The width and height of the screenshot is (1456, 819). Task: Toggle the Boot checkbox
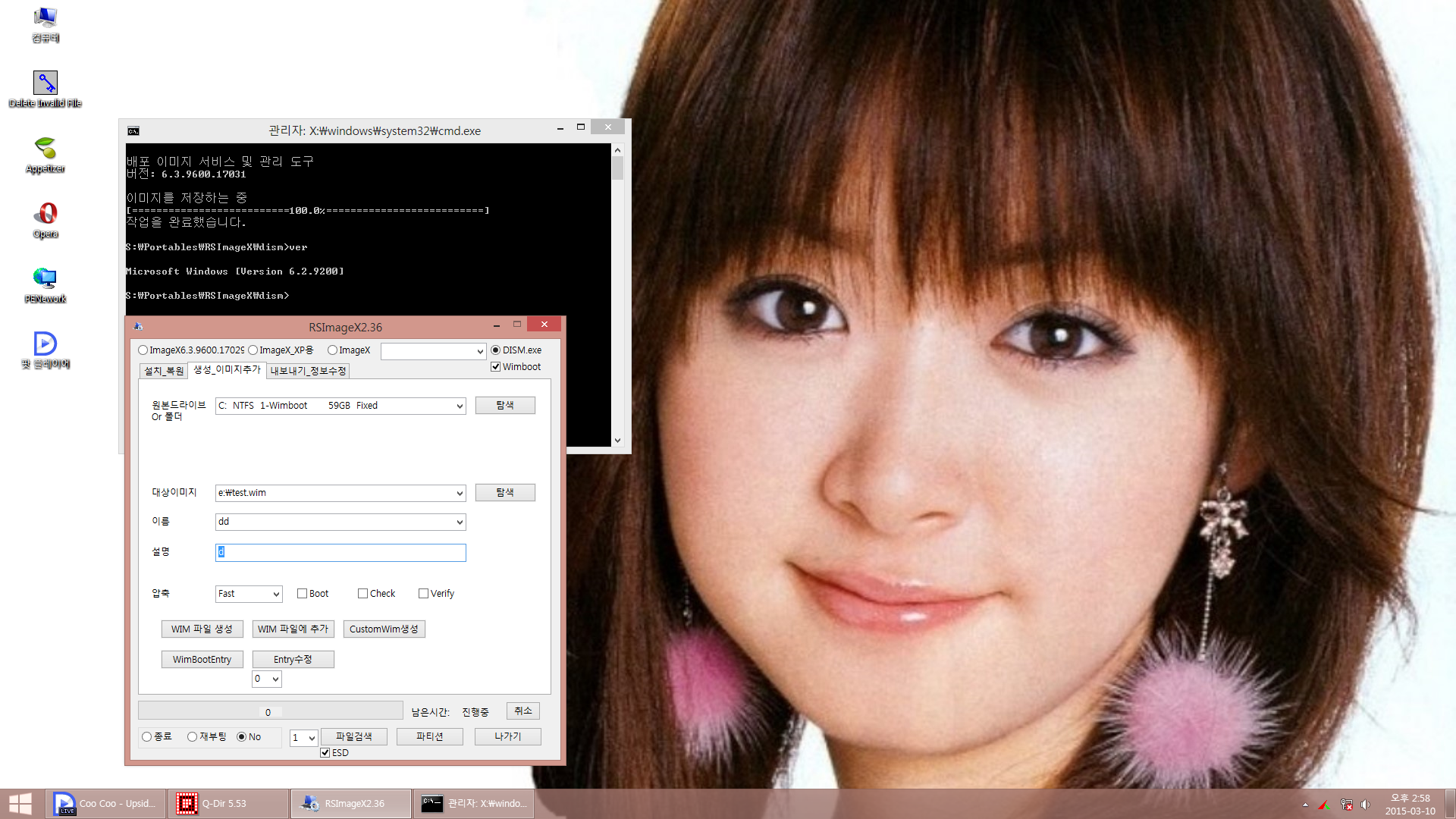pos(302,593)
